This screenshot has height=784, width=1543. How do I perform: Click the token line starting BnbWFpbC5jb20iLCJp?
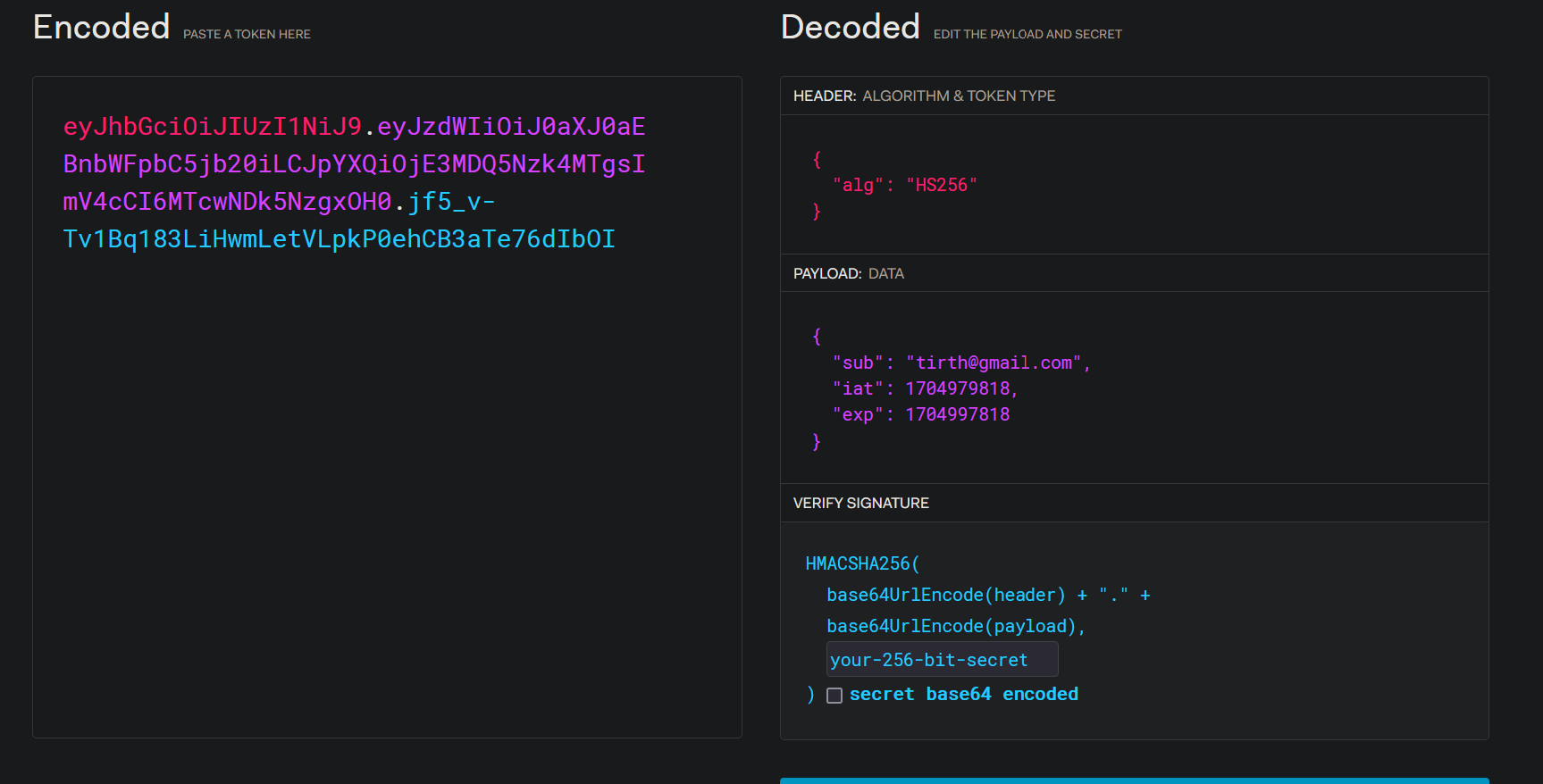pos(354,164)
